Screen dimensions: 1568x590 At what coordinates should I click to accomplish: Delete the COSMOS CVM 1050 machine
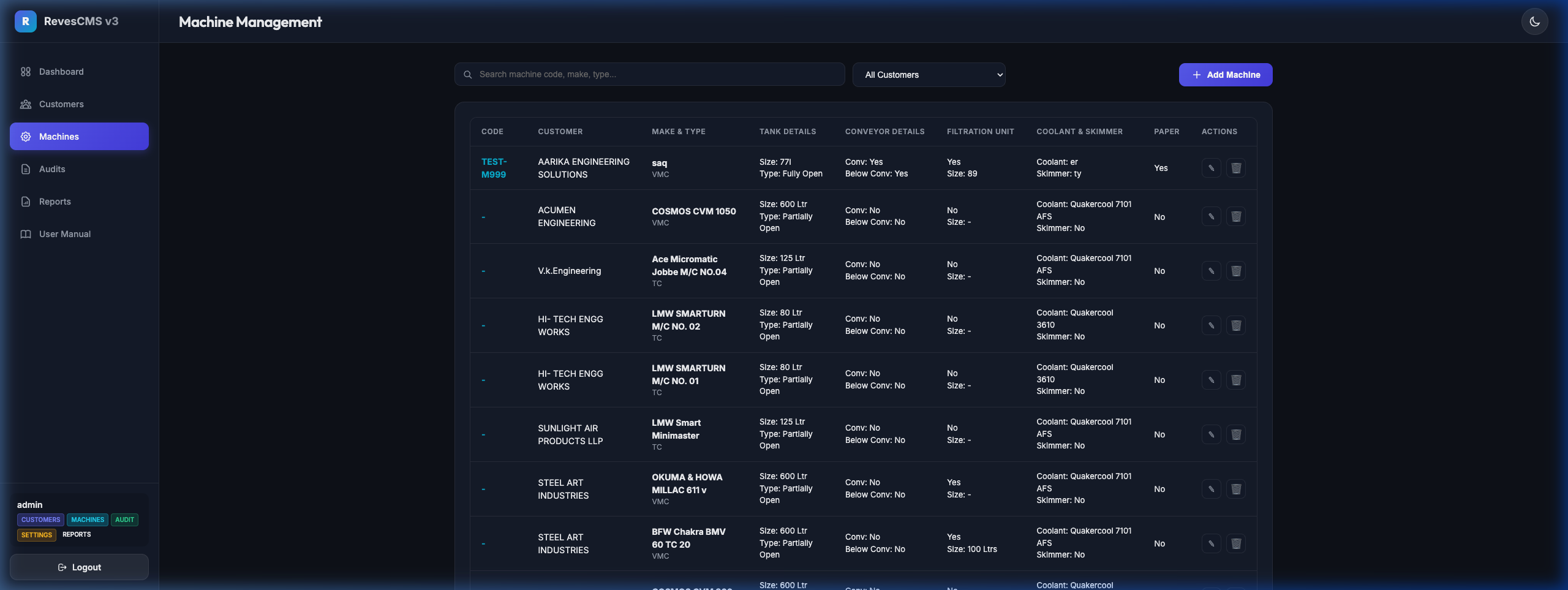tap(1236, 217)
